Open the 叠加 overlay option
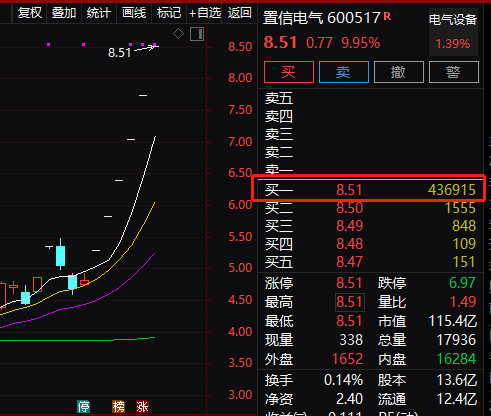Viewport: 491px width, 416px height. 64,13
